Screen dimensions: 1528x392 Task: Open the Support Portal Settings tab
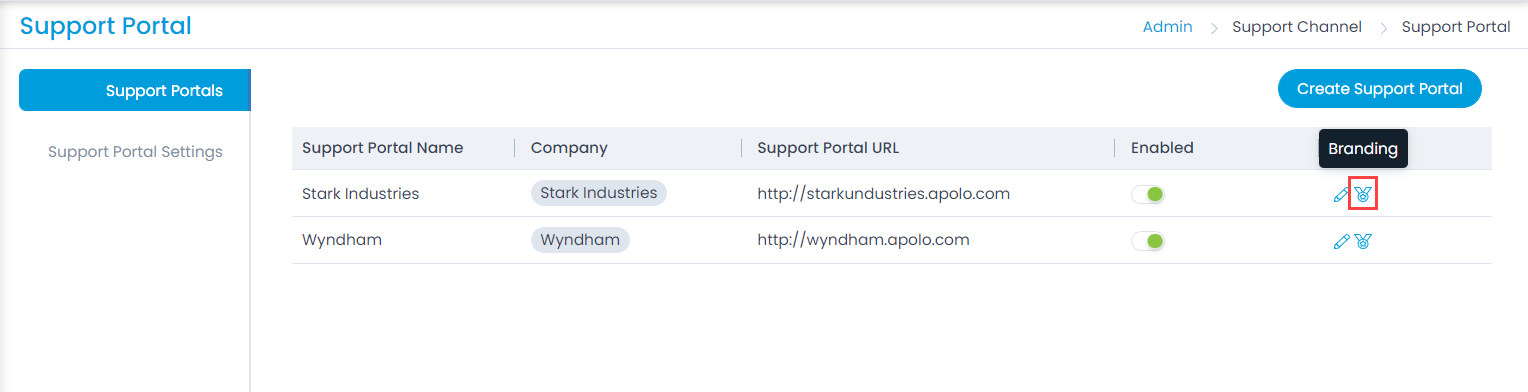tap(135, 152)
